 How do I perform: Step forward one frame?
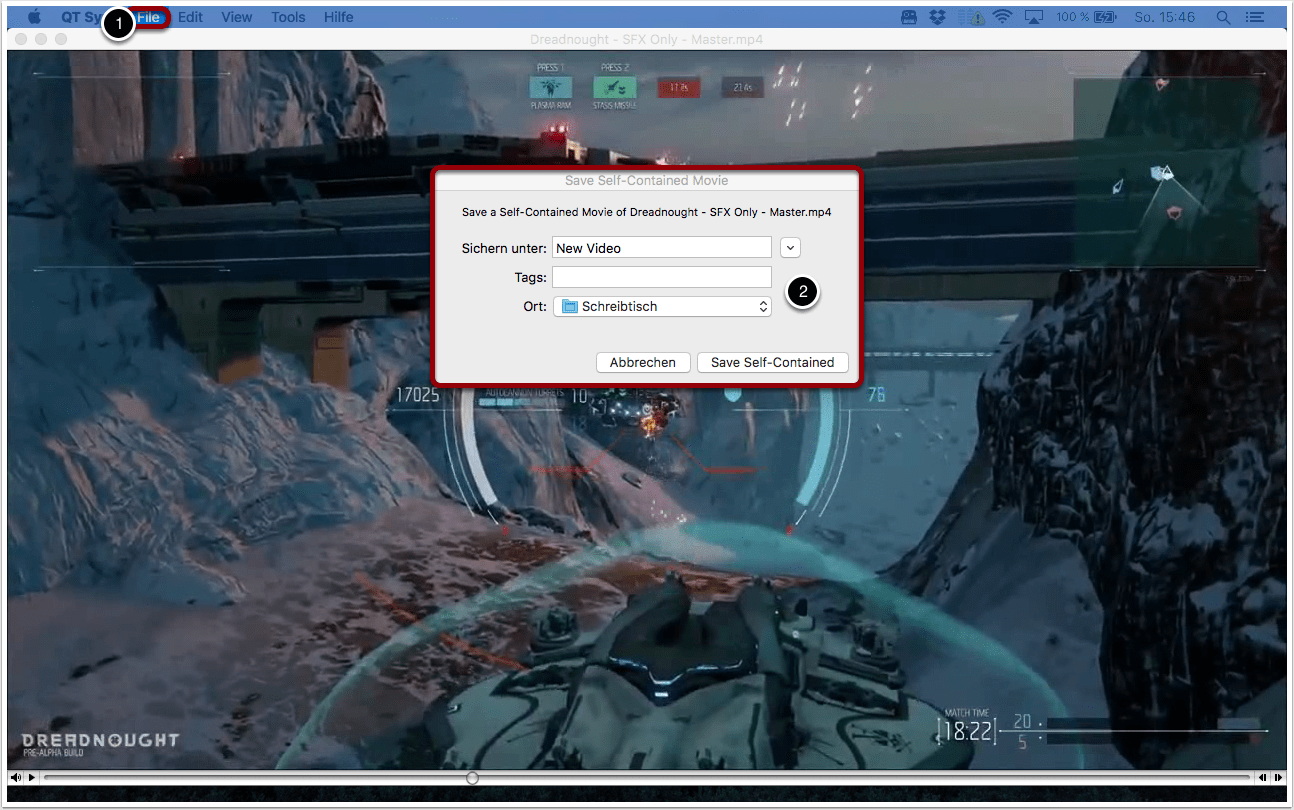coord(1278,777)
